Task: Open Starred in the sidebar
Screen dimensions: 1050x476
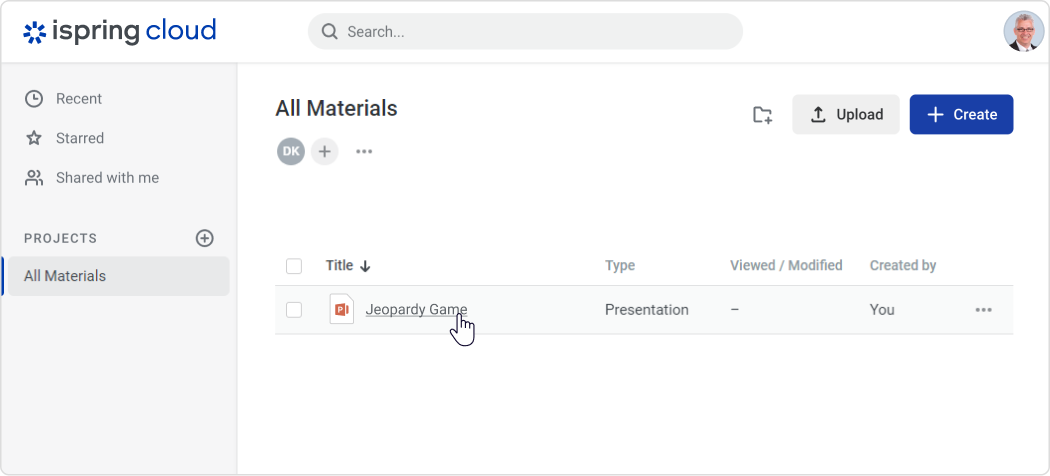Action: pos(64,138)
